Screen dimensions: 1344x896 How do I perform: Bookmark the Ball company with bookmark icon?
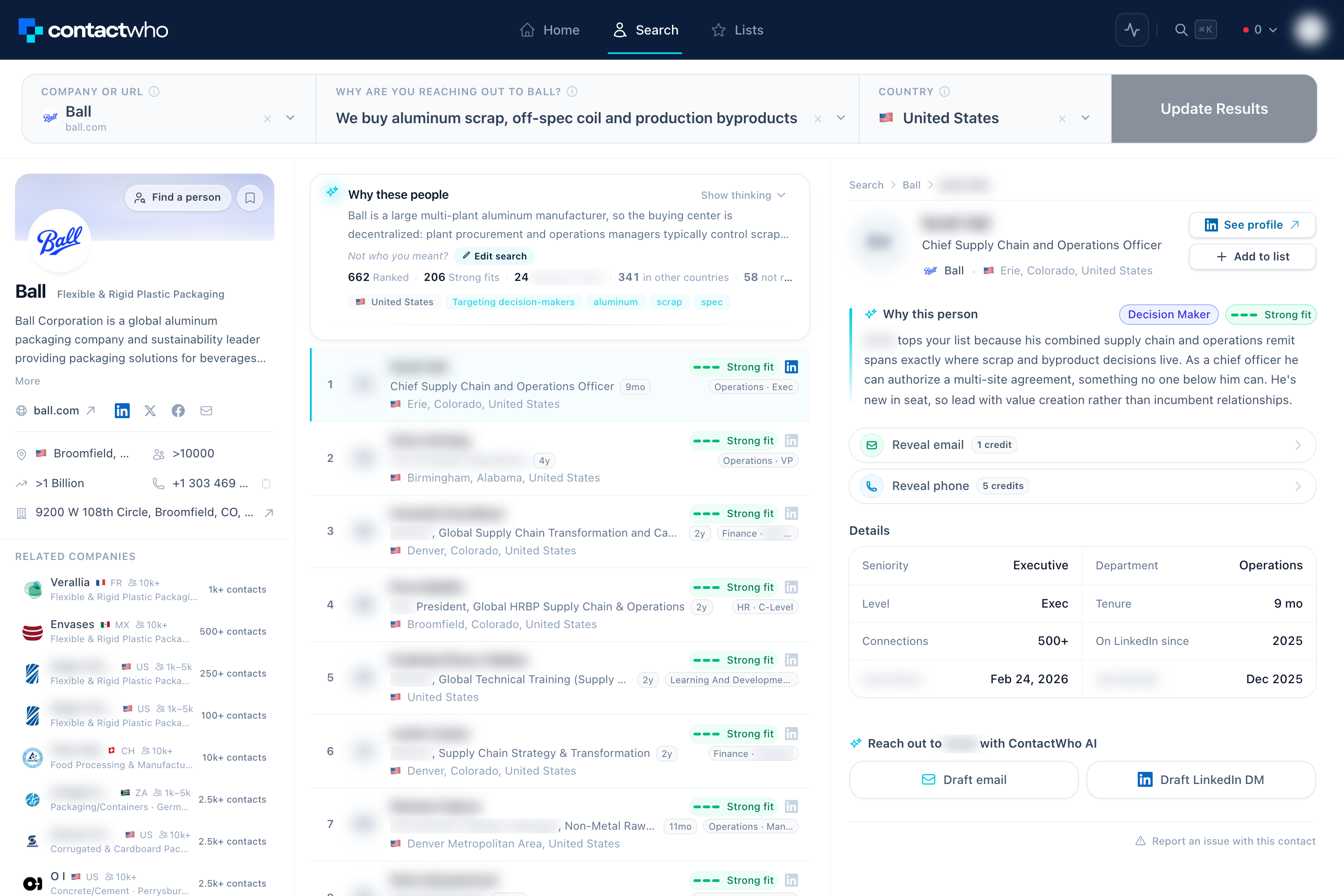(x=250, y=198)
